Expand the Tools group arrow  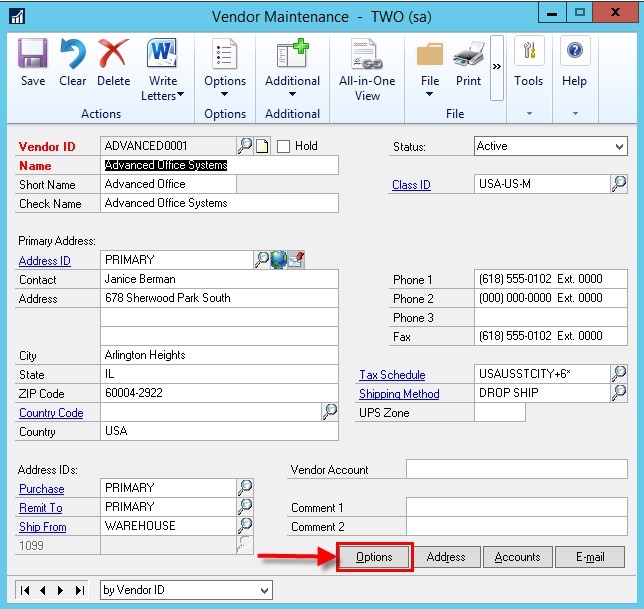529,113
